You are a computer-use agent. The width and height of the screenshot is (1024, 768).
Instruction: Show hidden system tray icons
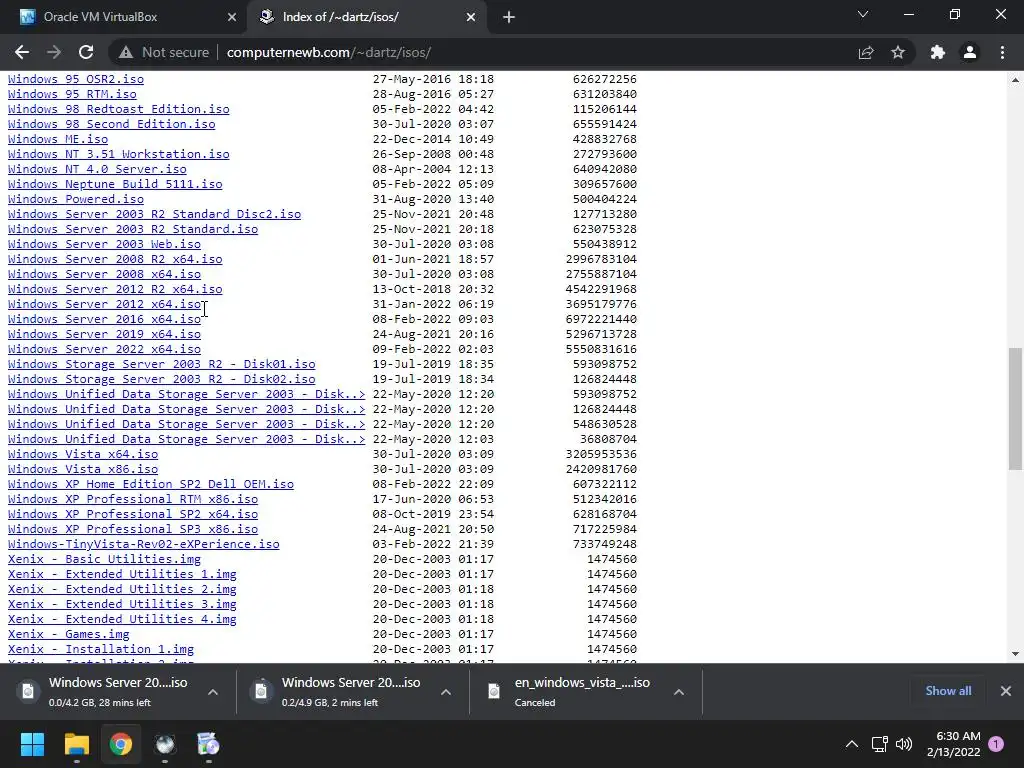click(x=852, y=744)
